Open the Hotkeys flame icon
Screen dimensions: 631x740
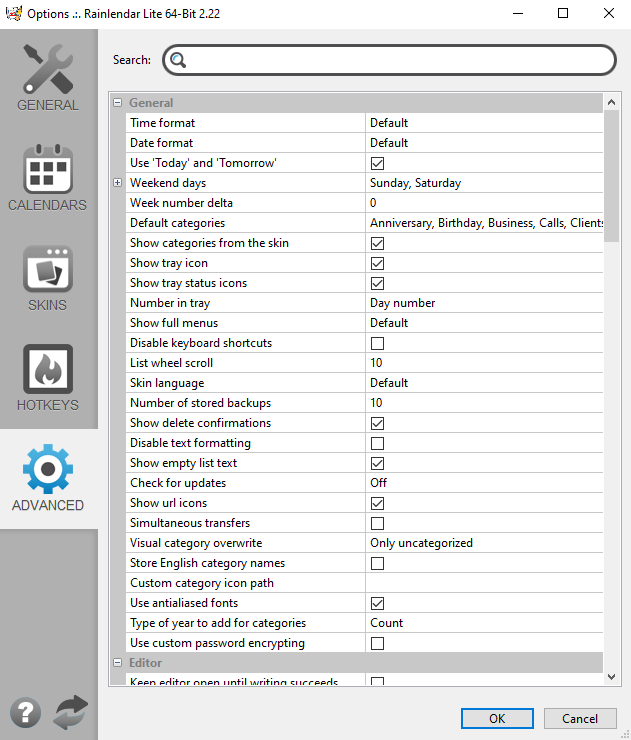48,369
